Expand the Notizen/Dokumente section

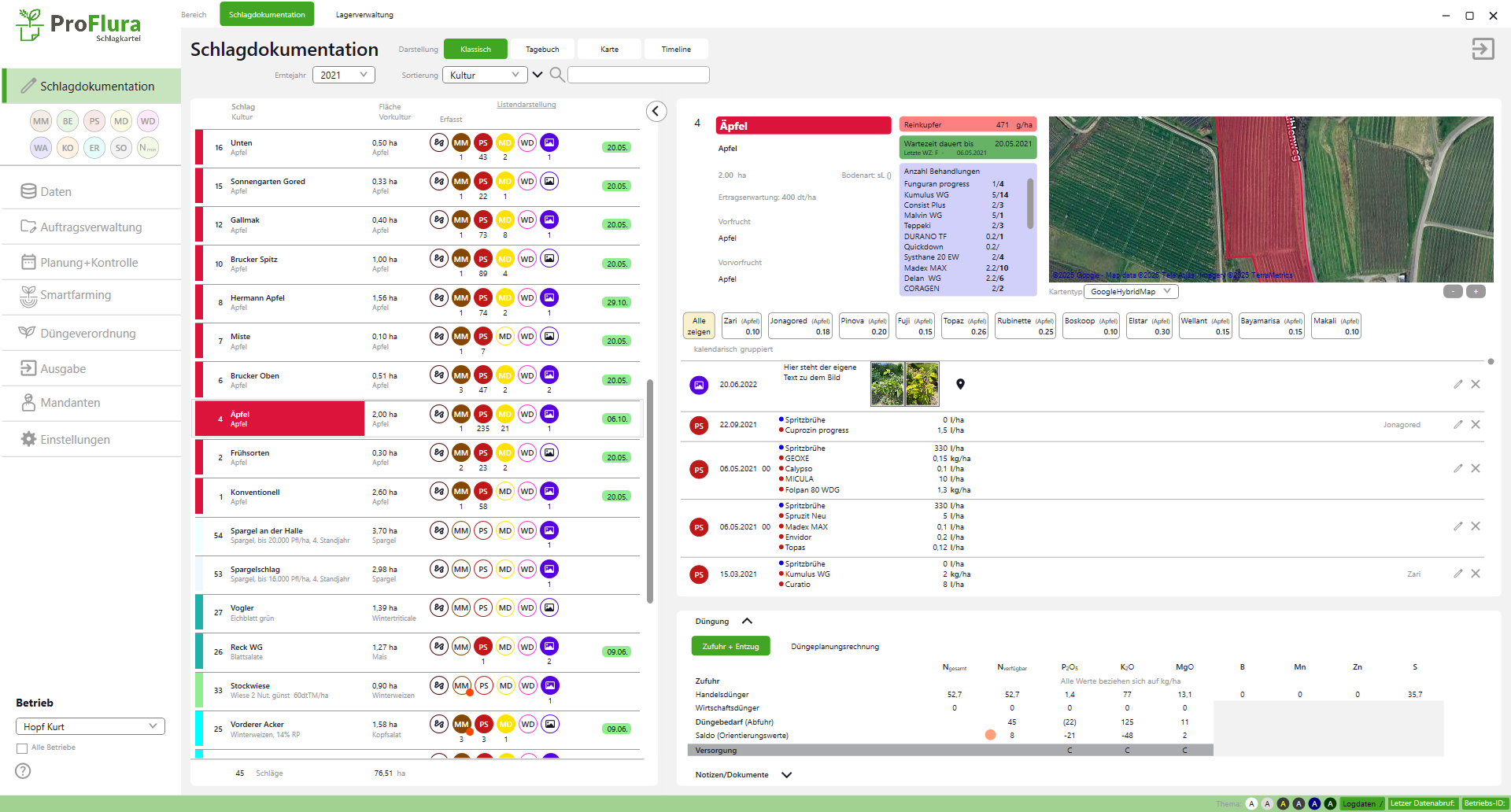(786, 775)
